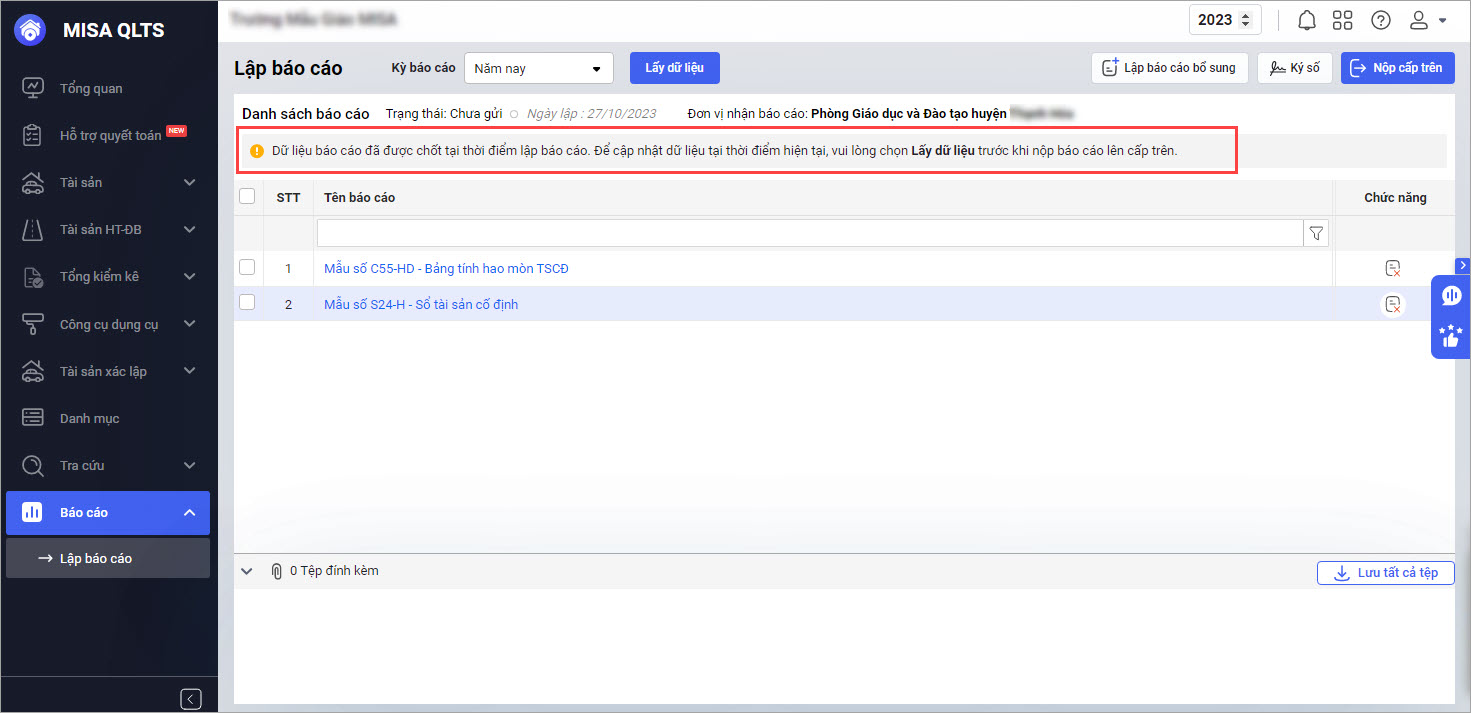Image resolution: width=1471 pixels, height=713 pixels.
Task: Click the Tra cứu menu label
Action: (x=82, y=465)
